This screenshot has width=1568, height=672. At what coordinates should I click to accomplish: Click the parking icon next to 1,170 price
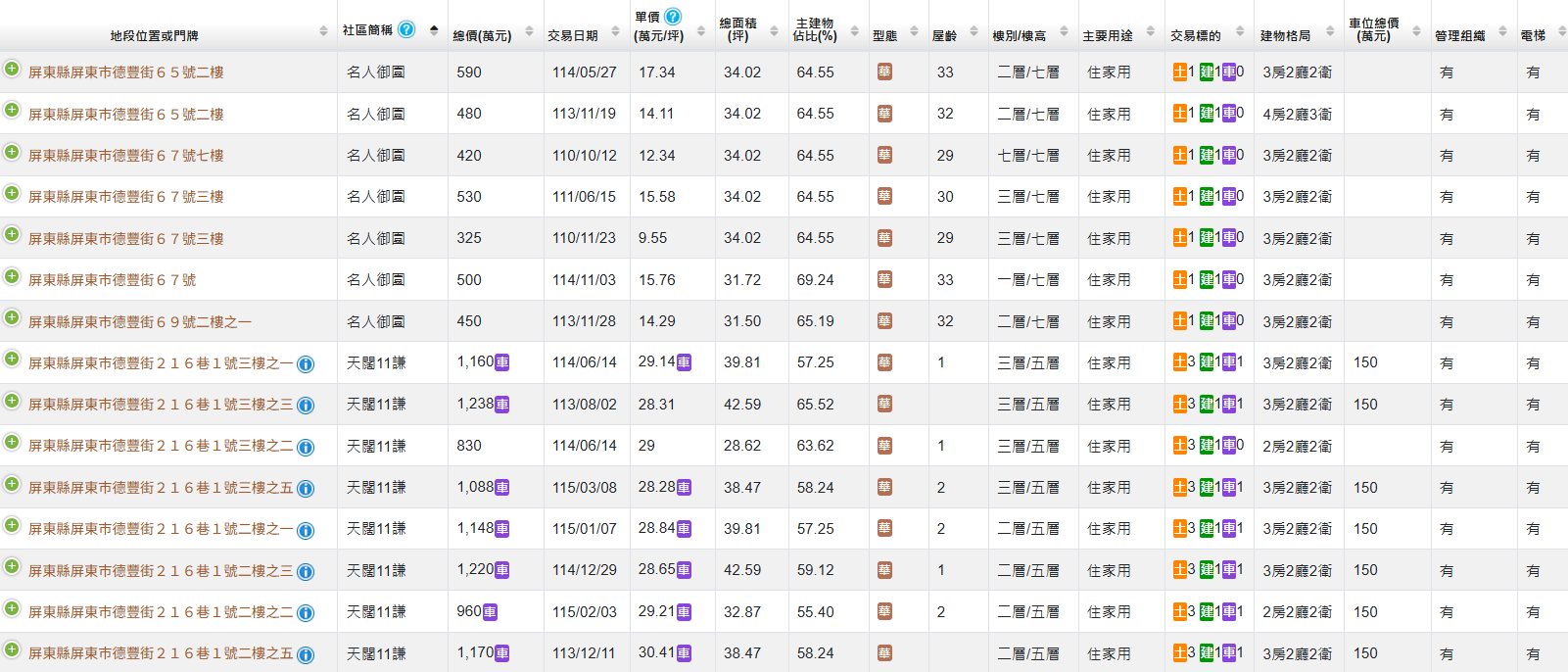click(x=501, y=652)
